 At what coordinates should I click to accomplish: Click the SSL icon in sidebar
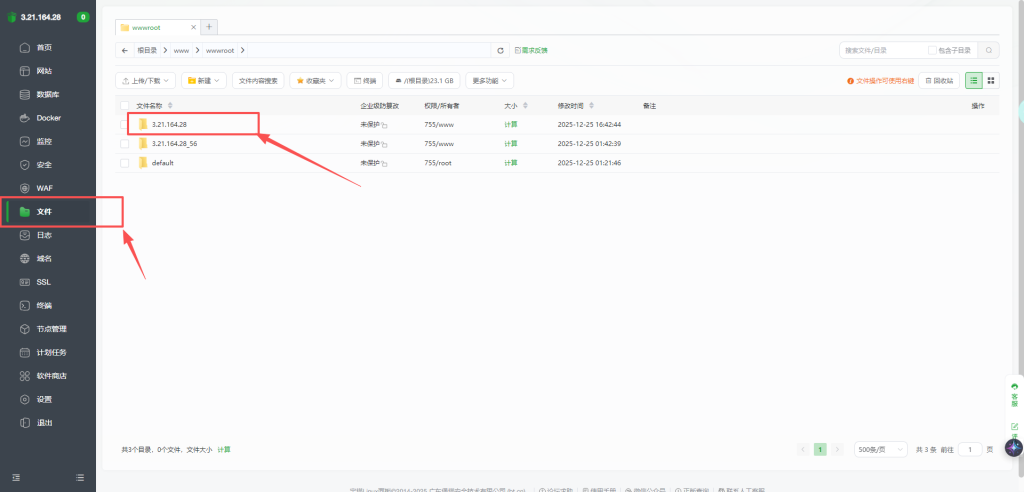click(25, 282)
